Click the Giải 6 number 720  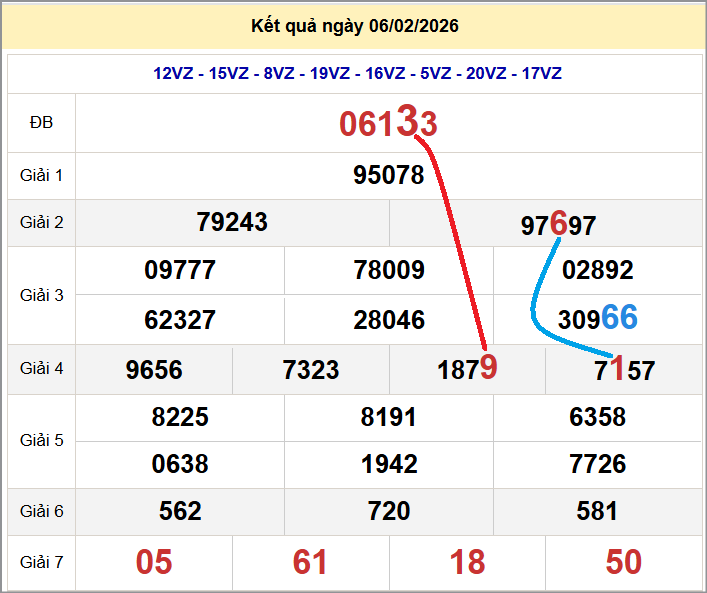point(388,512)
